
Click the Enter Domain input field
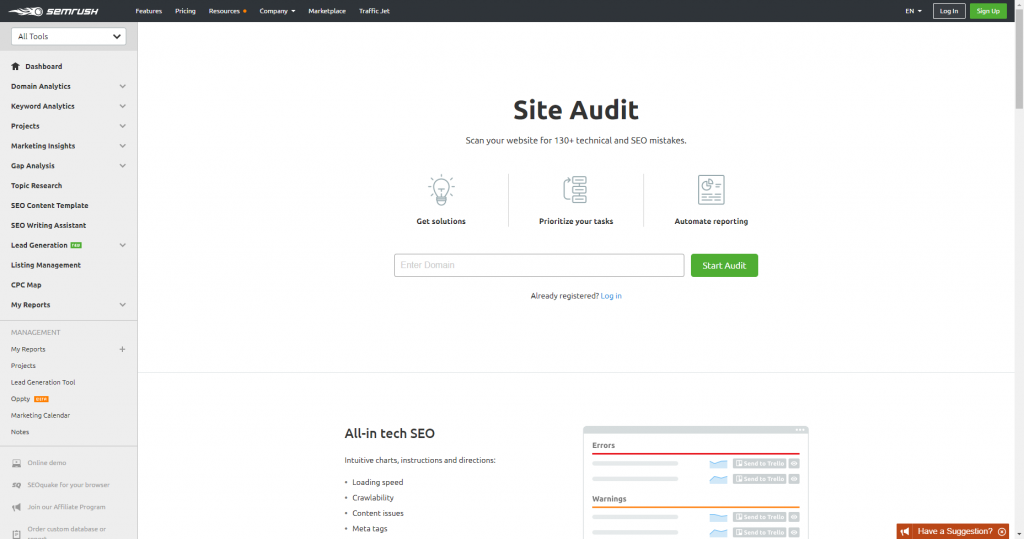pos(539,265)
